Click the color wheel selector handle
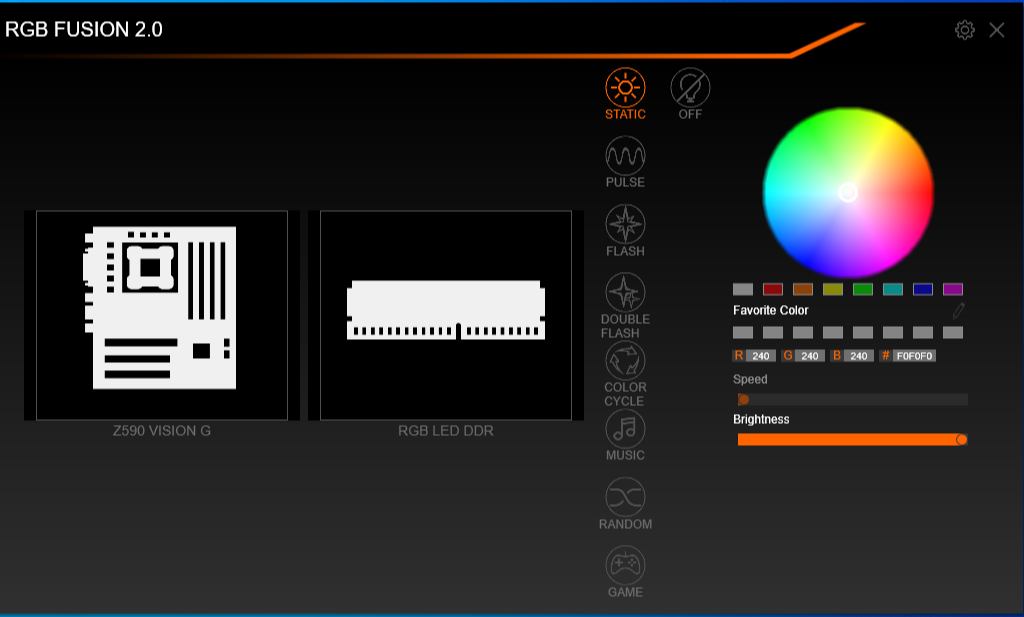The height and width of the screenshot is (617, 1024). pyautogui.click(x=848, y=192)
